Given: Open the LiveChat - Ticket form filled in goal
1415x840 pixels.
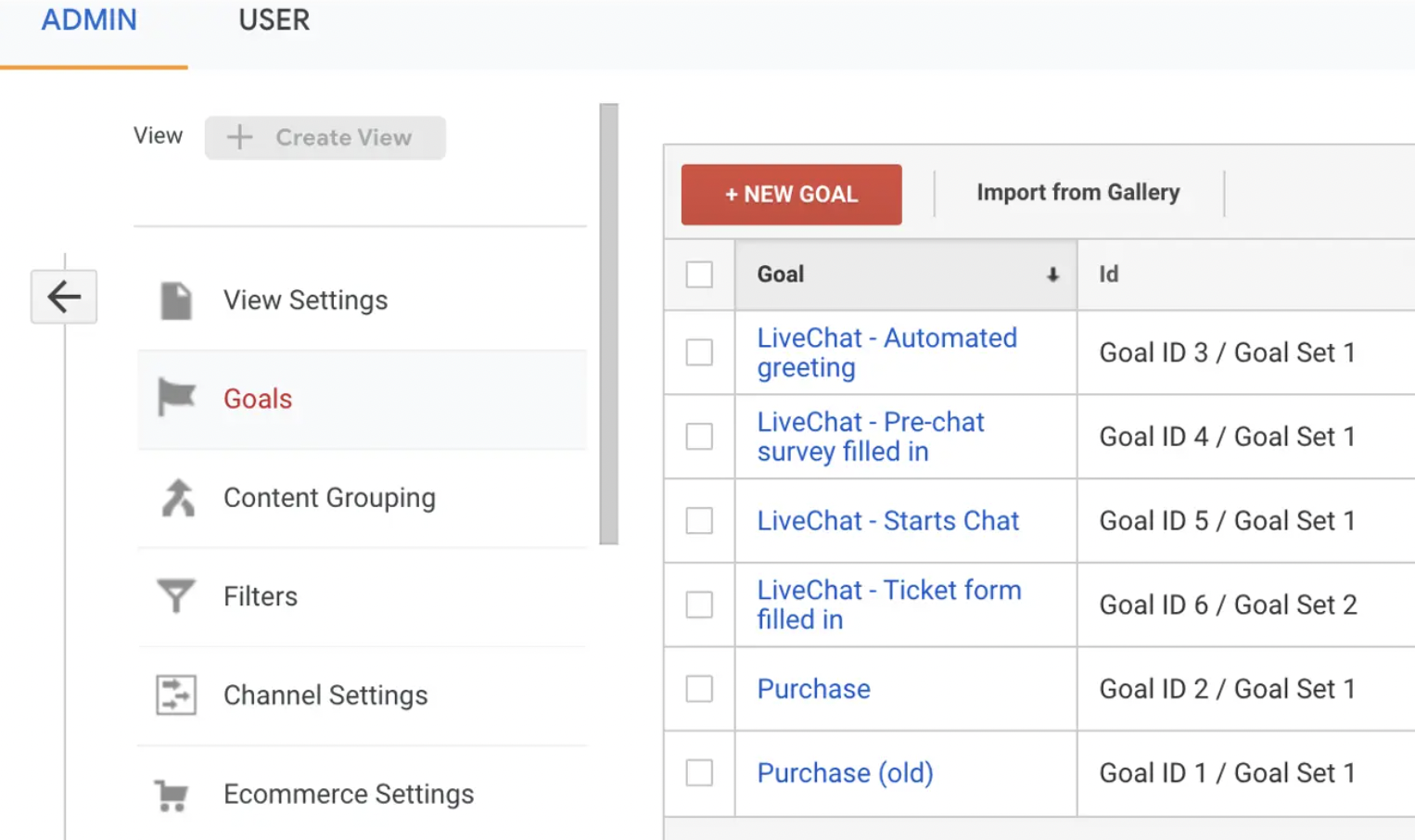Looking at the screenshot, I should point(888,604).
